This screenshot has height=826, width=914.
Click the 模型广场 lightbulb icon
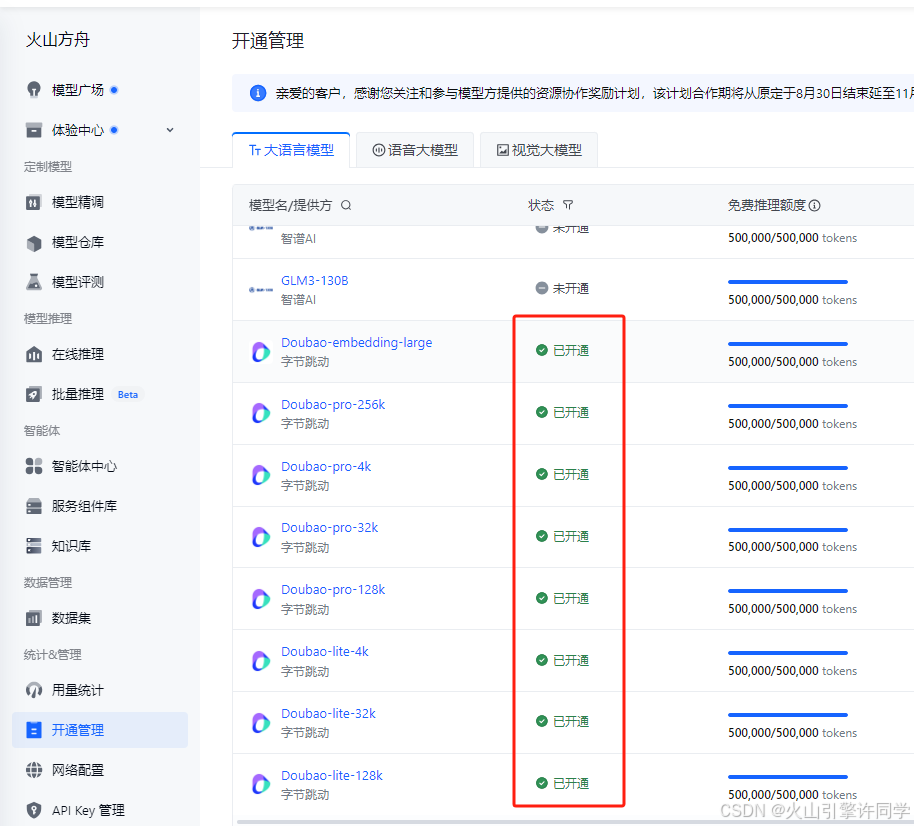(34, 90)
